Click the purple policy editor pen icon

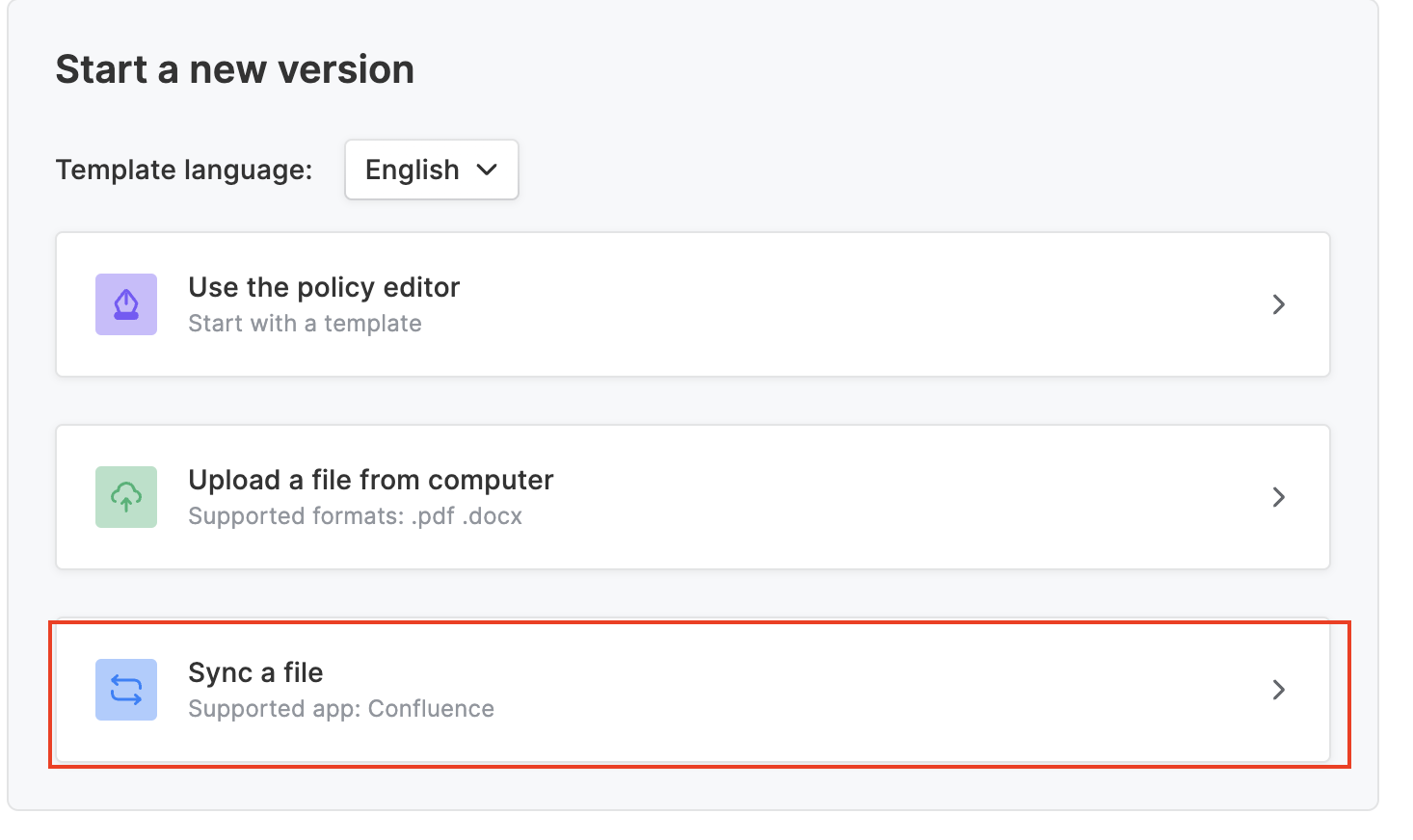(126, 304)
